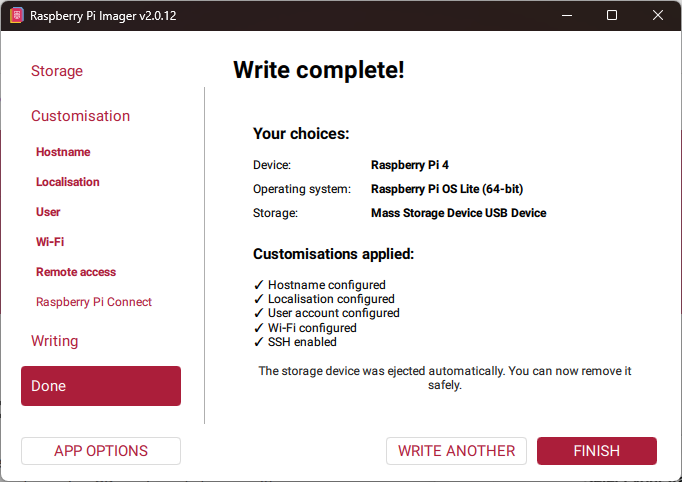This screenshot has height=482, width=682.
Task: Click the Raspberry Pi Imager title bar icon
Action: tap(17, 16)
